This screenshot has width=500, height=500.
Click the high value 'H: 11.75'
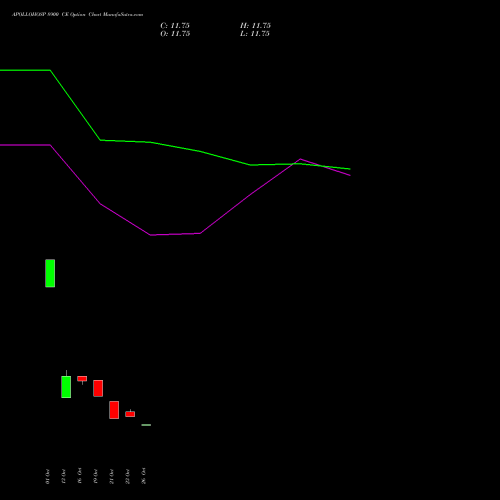(255, 26)
